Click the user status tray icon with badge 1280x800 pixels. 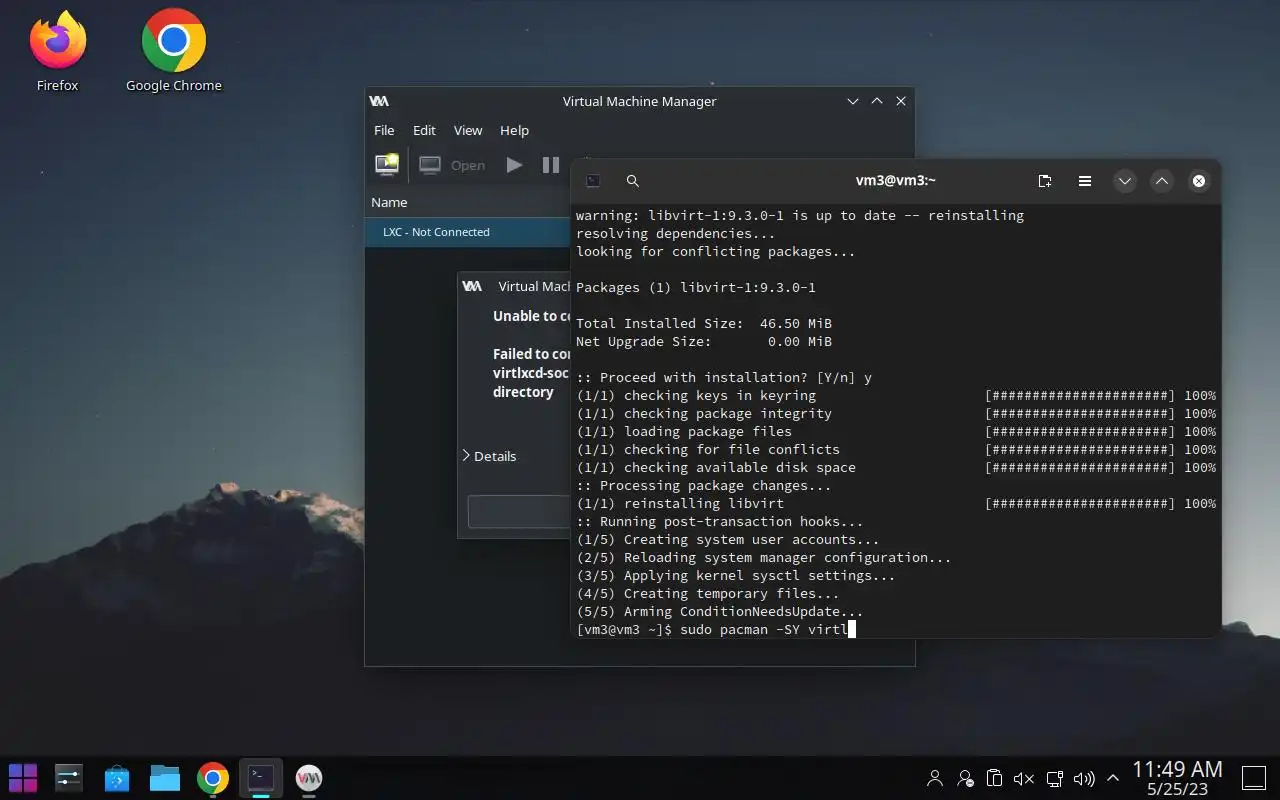tap(965, 778)
